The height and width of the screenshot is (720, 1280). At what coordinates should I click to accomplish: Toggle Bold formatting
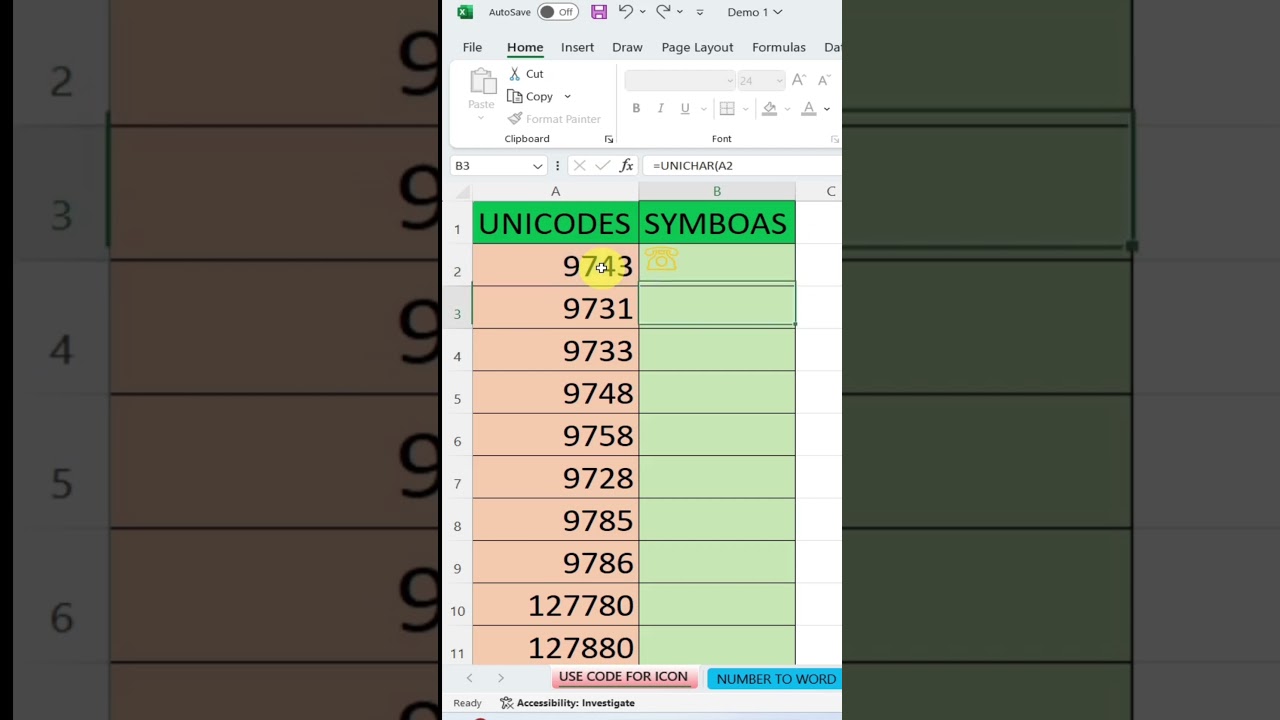(636, 108)
